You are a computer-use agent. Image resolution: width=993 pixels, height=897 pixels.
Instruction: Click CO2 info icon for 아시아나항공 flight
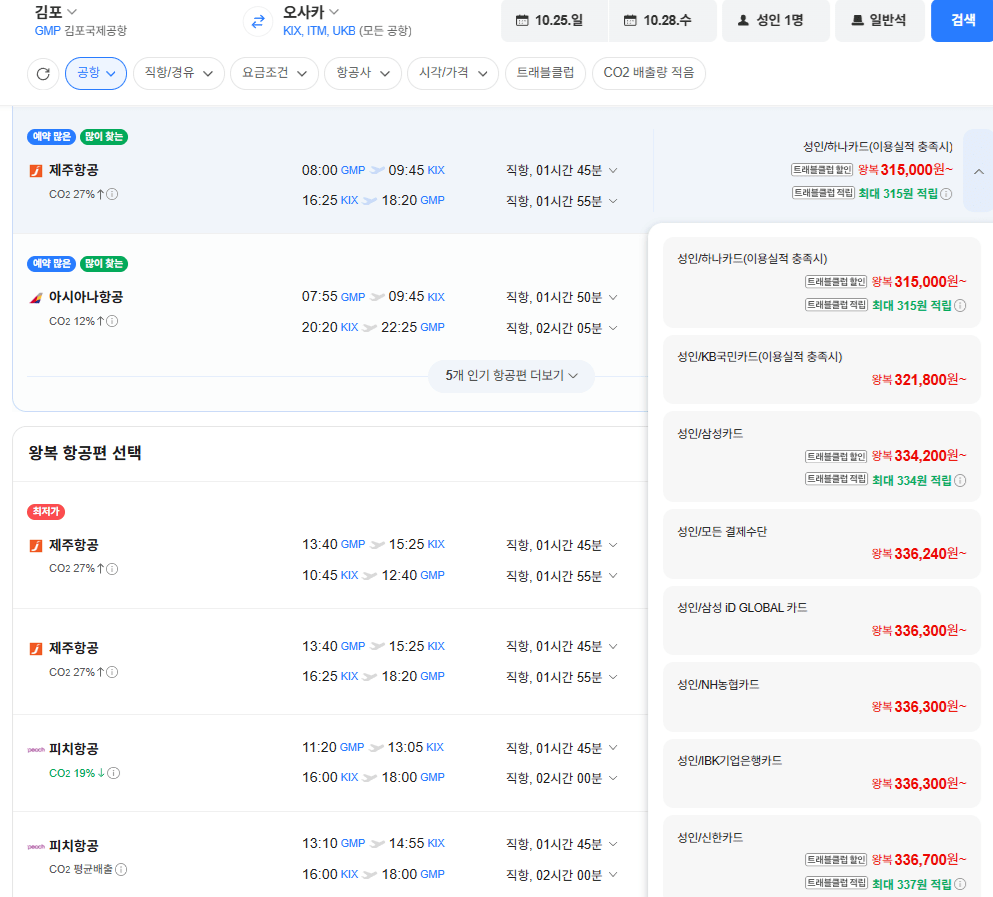coord(112,321)
